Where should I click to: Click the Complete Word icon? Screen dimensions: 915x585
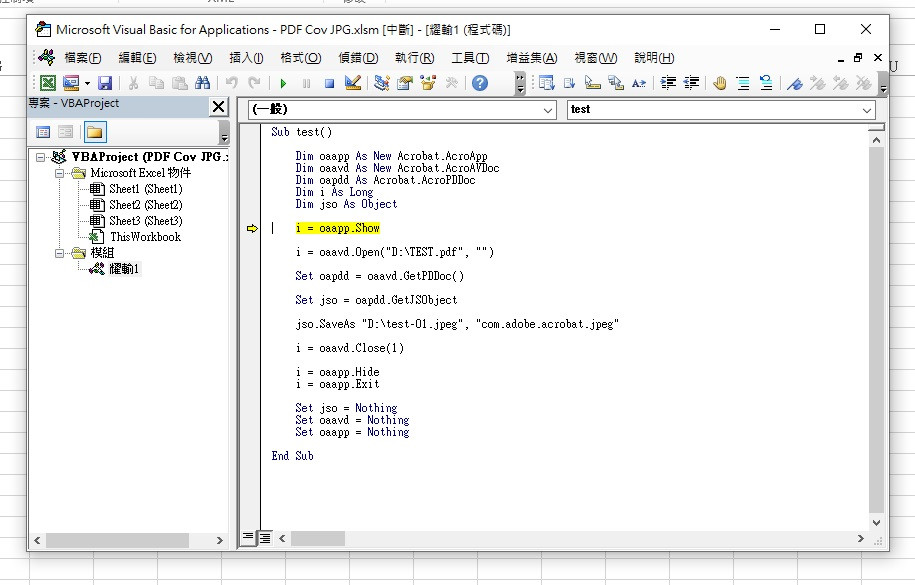(639, 83)
